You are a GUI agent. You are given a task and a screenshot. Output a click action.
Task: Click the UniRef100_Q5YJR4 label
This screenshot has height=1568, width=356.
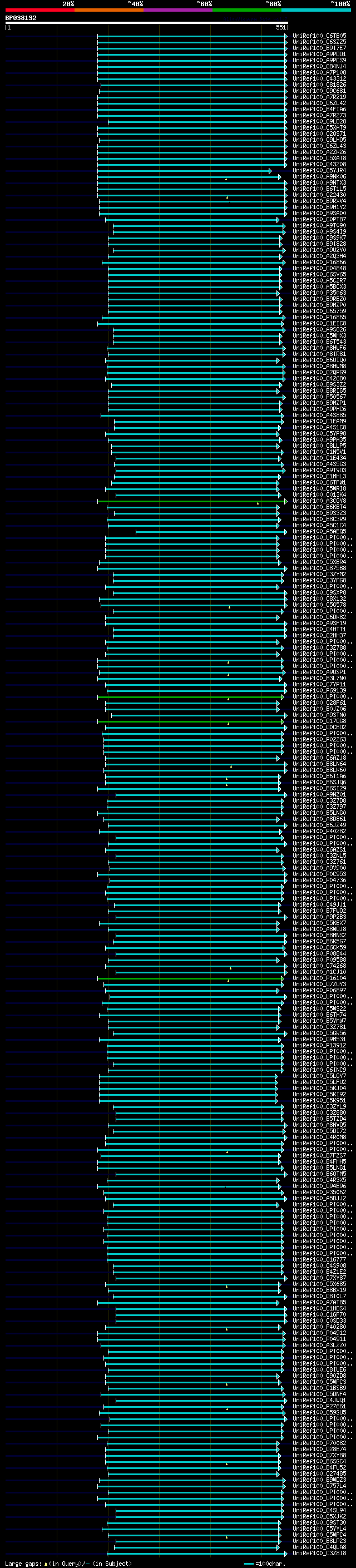[319, 170]
